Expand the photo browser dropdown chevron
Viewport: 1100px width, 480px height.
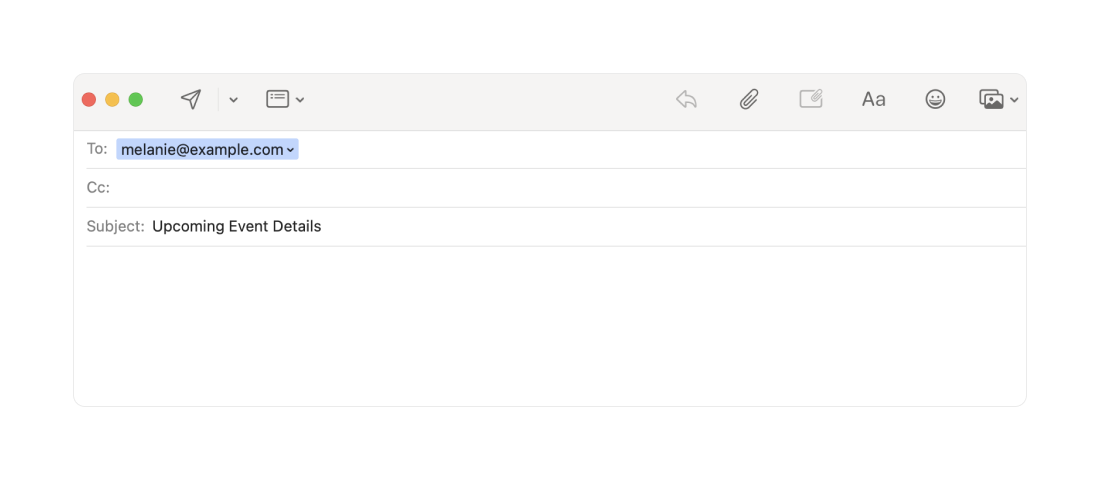(1014, 100)
